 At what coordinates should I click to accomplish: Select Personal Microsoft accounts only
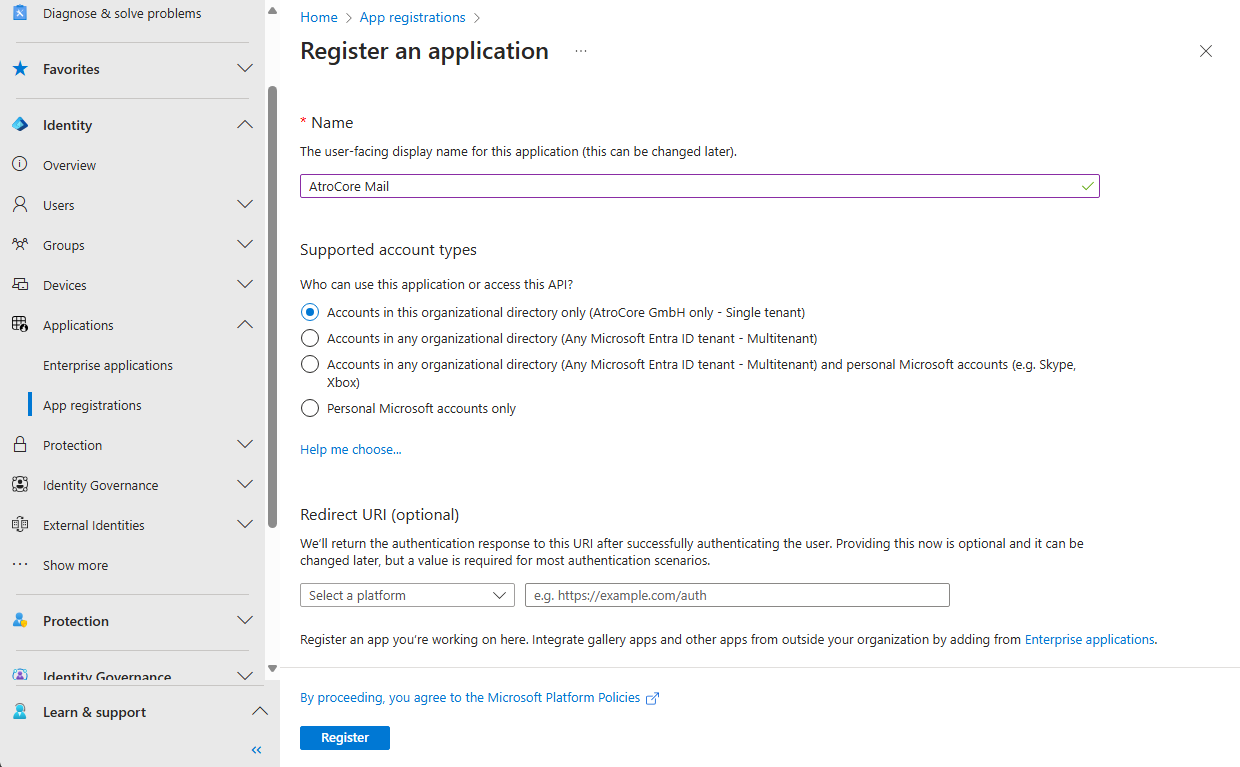[x=309, y=407]
